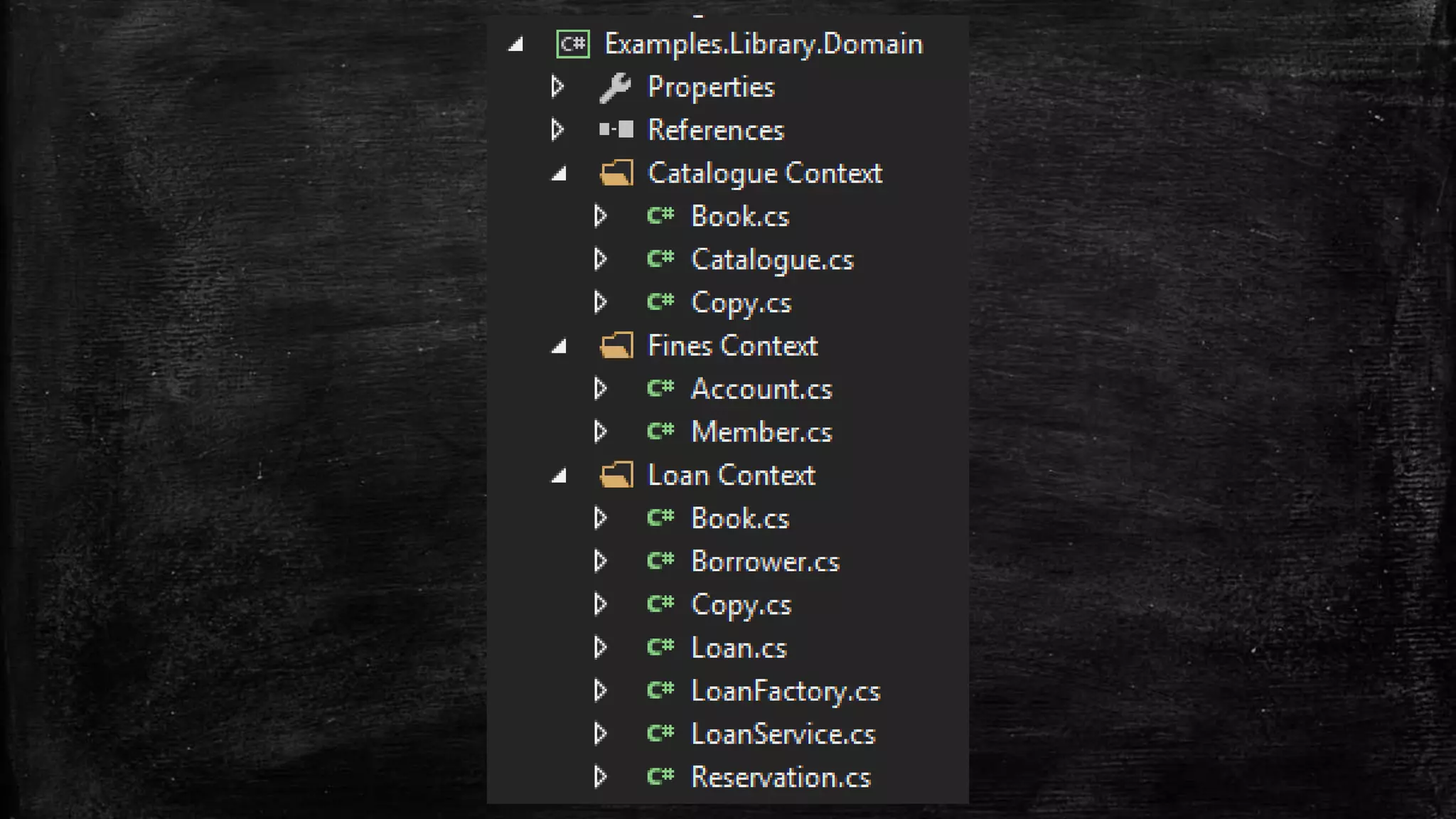Viewport: 1456px width, 819px height.
Task: Click the Fines Context folder icon
Action: click(x=616, y=346)
